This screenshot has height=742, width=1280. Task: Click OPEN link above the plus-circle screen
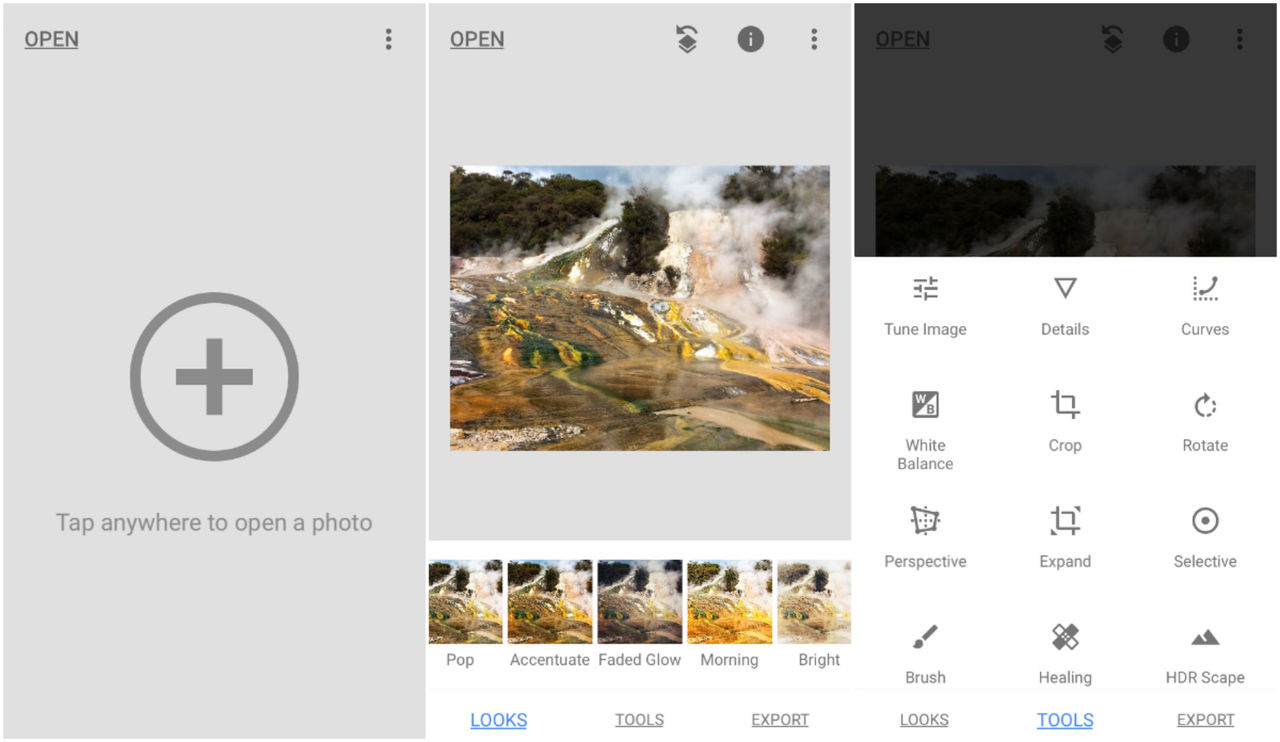click(x=52, y=39)
